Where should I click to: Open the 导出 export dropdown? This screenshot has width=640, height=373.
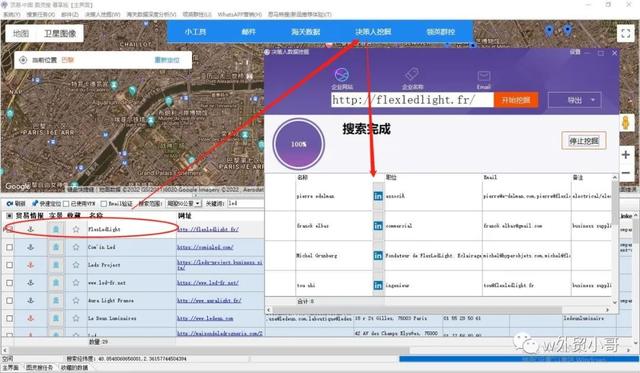click(x=574, y=100)
